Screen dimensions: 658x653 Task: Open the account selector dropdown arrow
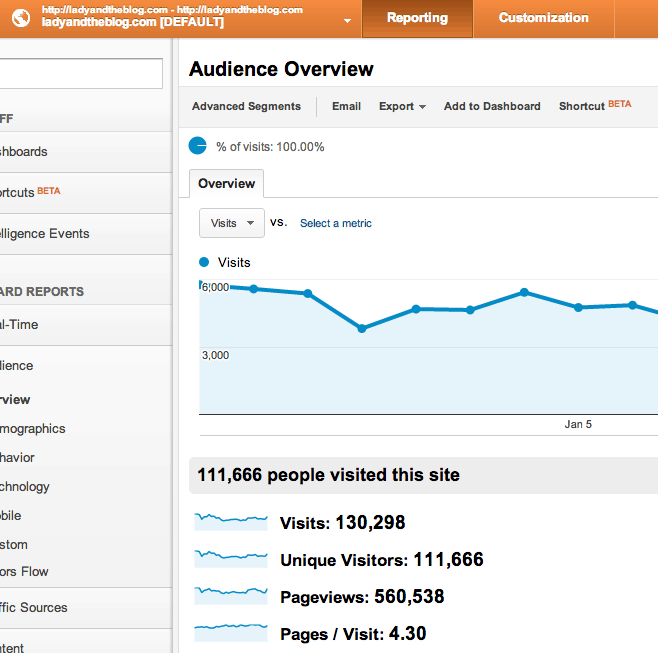pos(347,20)
